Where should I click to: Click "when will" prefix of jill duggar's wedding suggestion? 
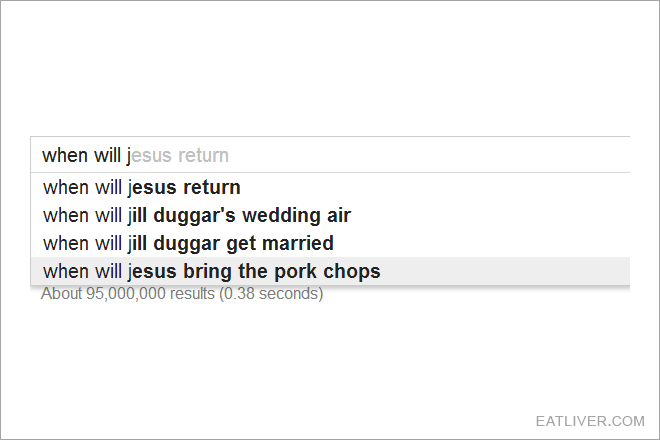(x=82, y=215)
